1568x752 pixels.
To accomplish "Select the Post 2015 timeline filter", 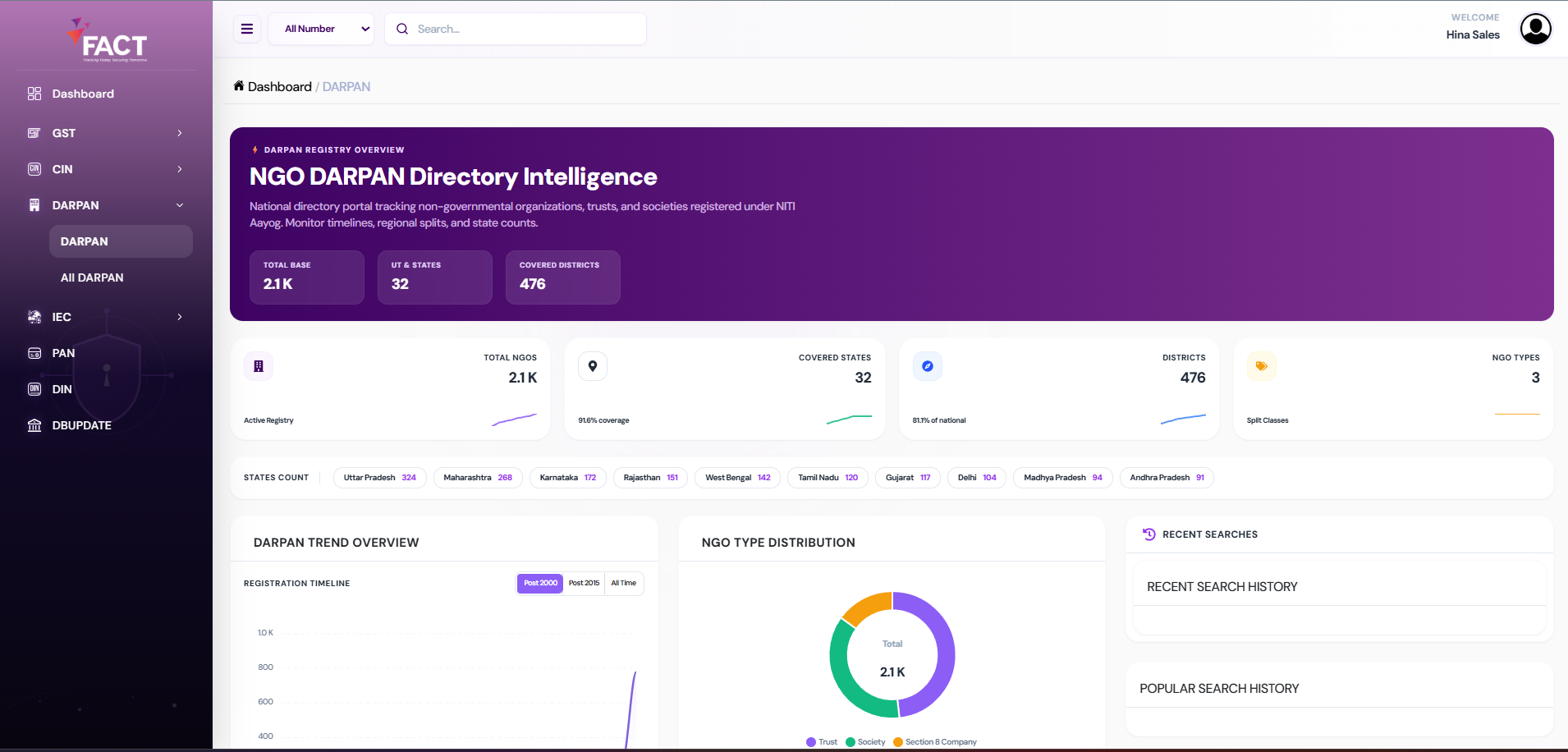I will tap(584, 583).
